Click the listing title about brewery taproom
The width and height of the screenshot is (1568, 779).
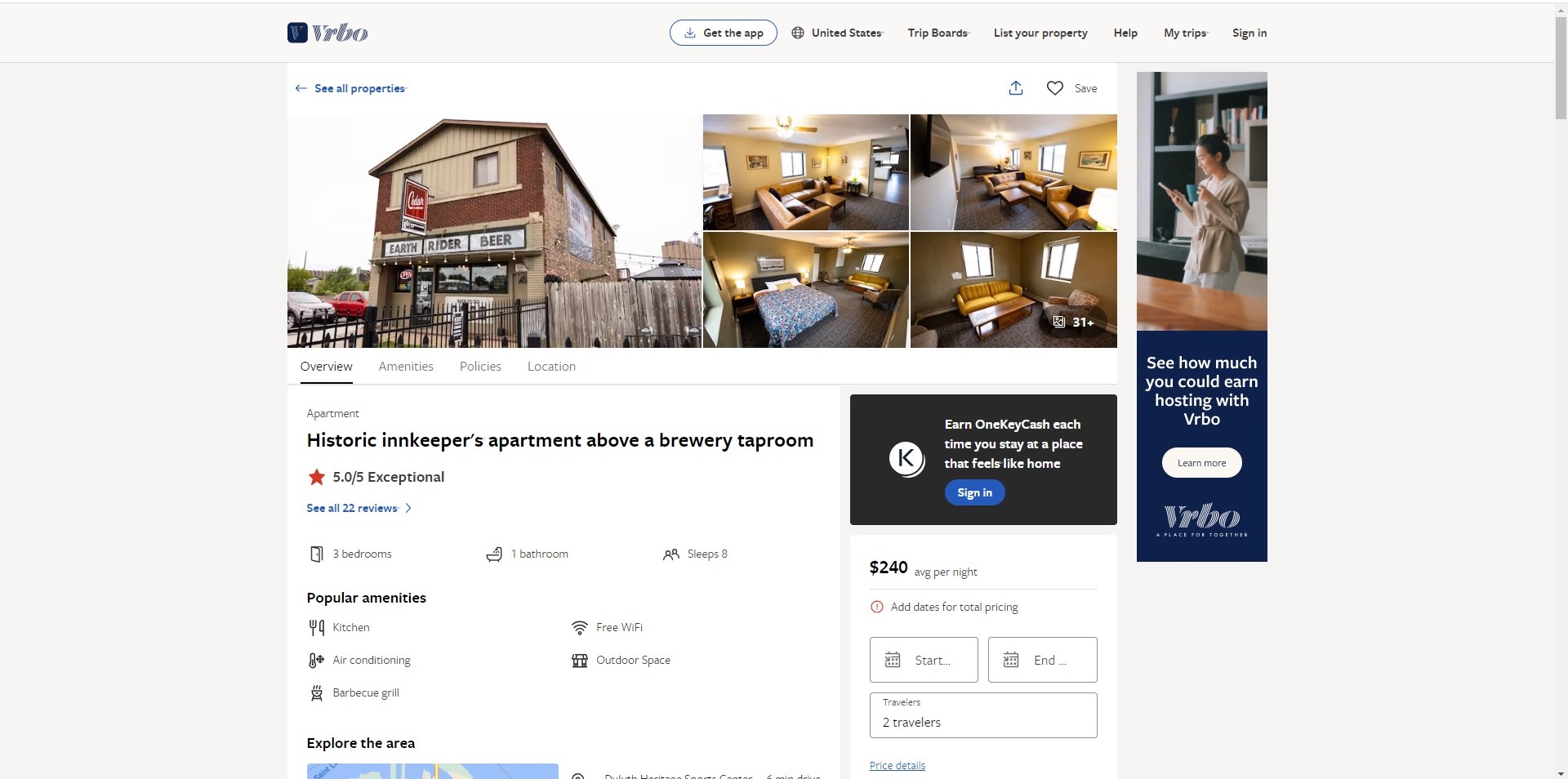pyautogui.click(x=560, y=440)
